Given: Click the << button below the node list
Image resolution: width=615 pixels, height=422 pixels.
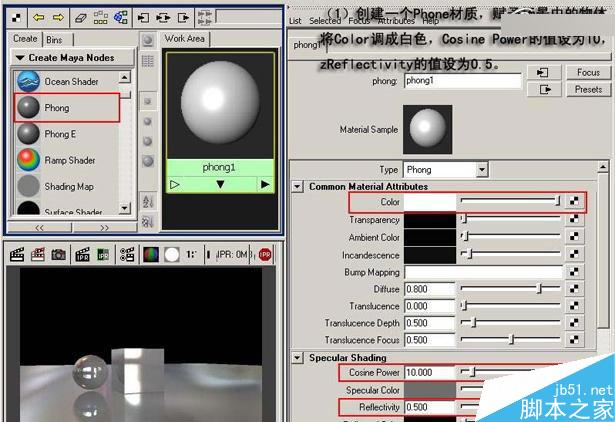Looking at the screenshot, I should tap(39, 227).
